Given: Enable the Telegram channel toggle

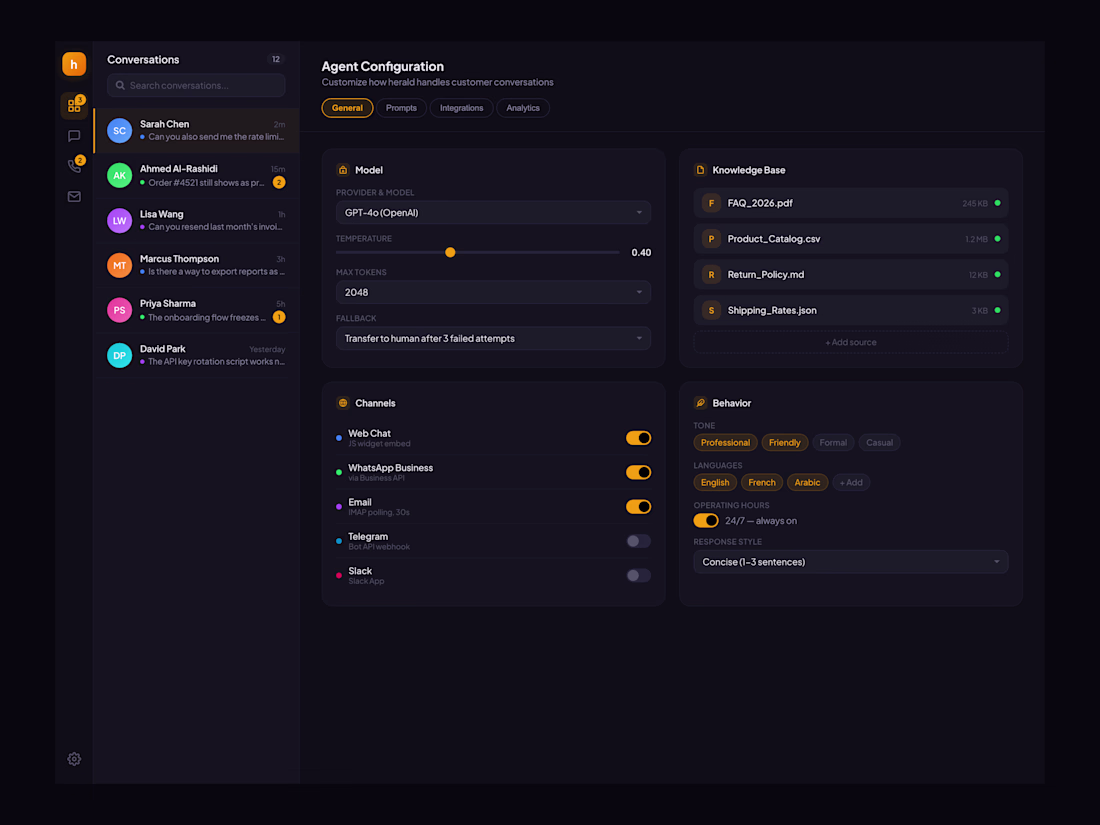Looking at the screenshot, I should pyautogui.click(x=638, y=541).
